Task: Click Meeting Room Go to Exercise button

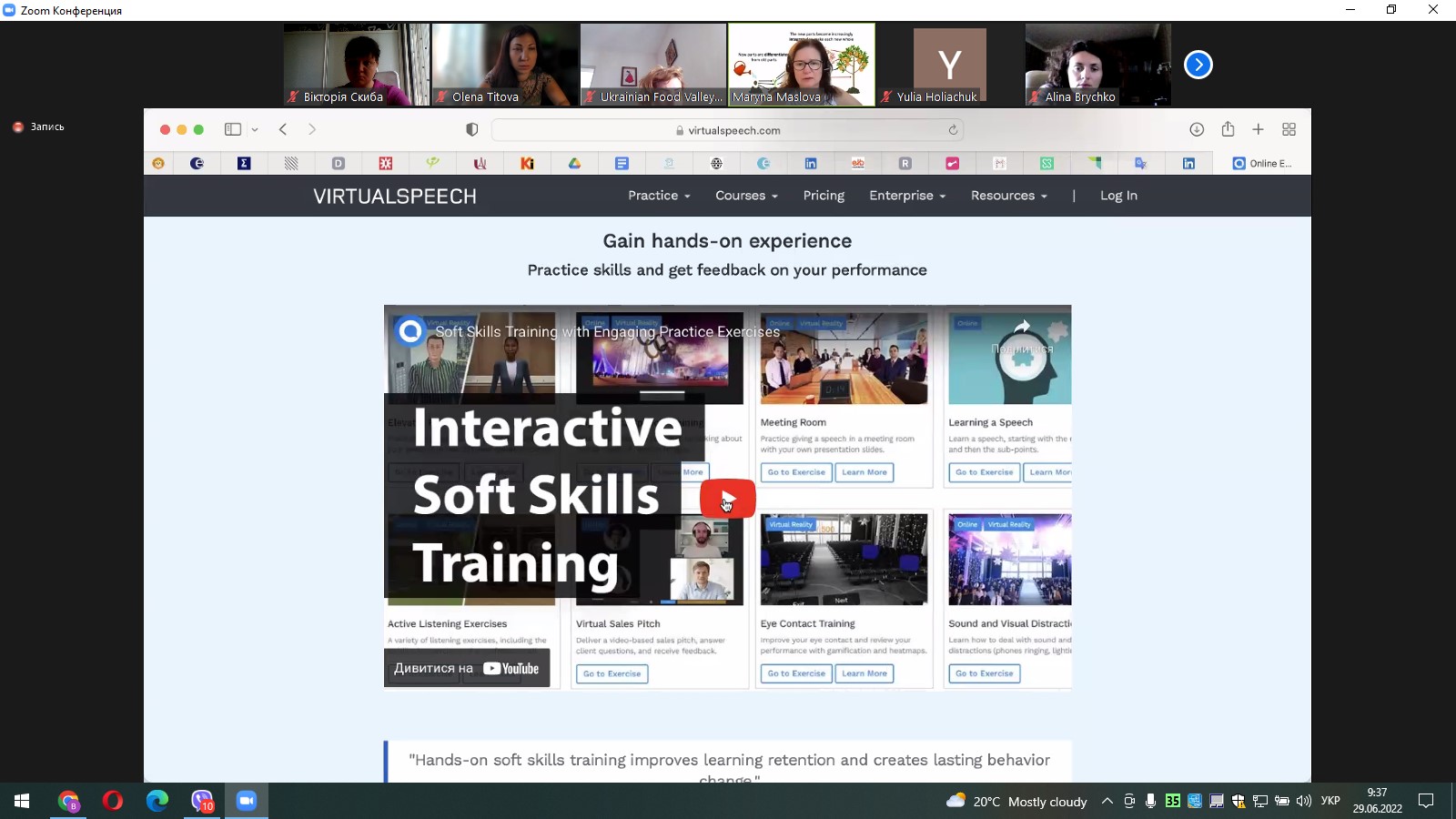Action: (796, 472)
